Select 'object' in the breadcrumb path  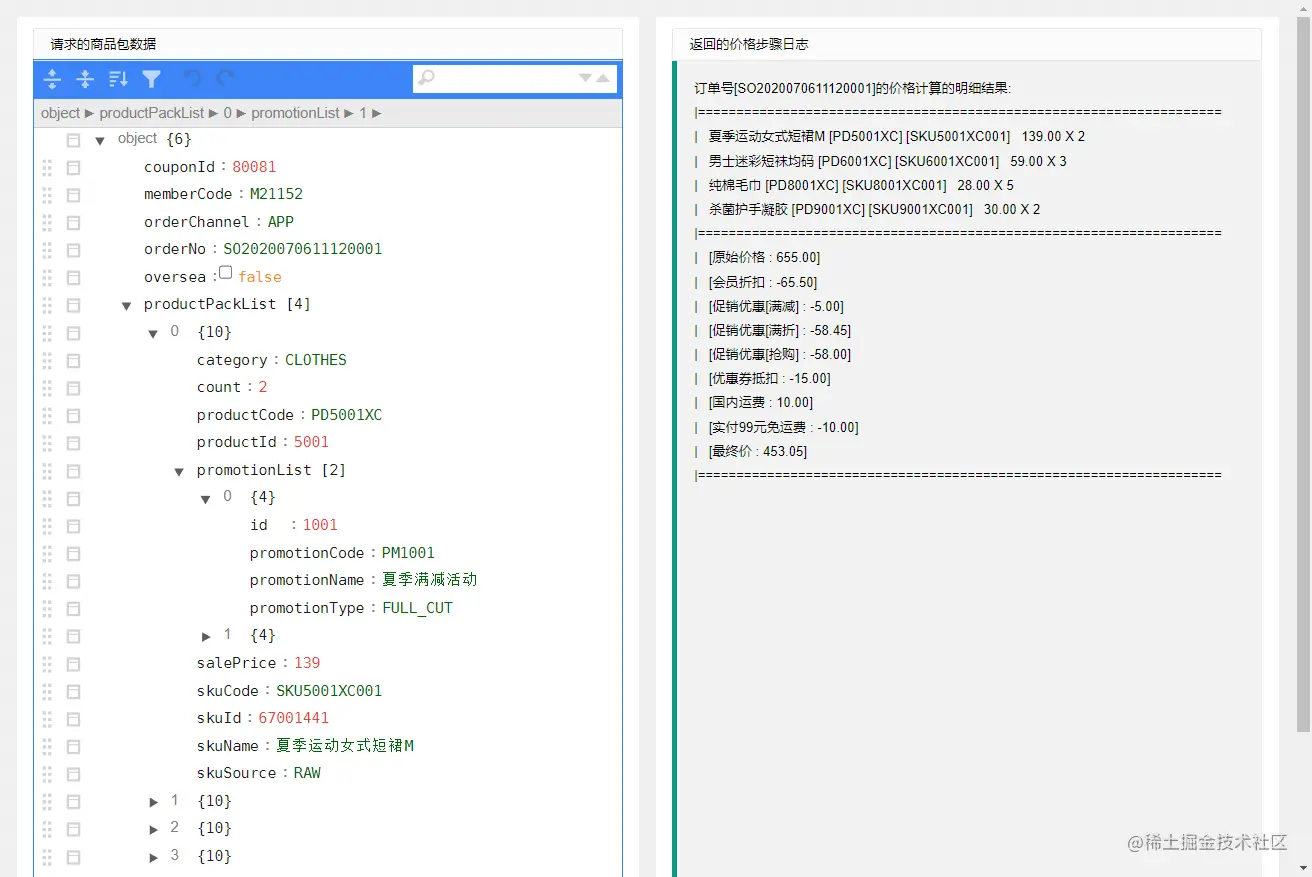pyautogui.click(x=60, y=113)
